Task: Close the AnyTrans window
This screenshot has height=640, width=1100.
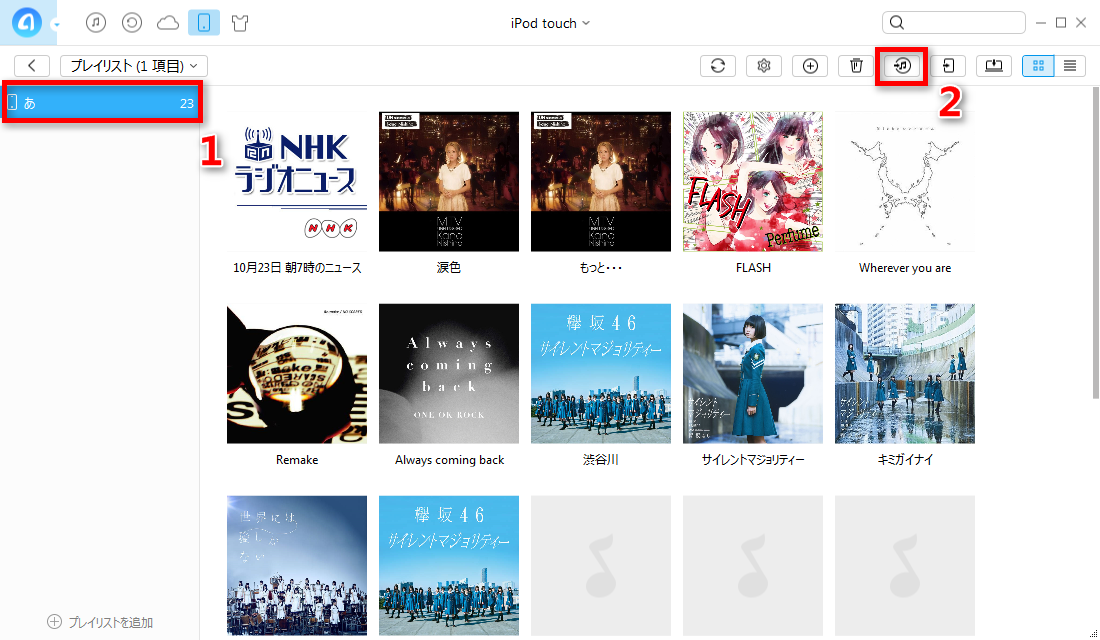Action: click(x=1081, y=23)
